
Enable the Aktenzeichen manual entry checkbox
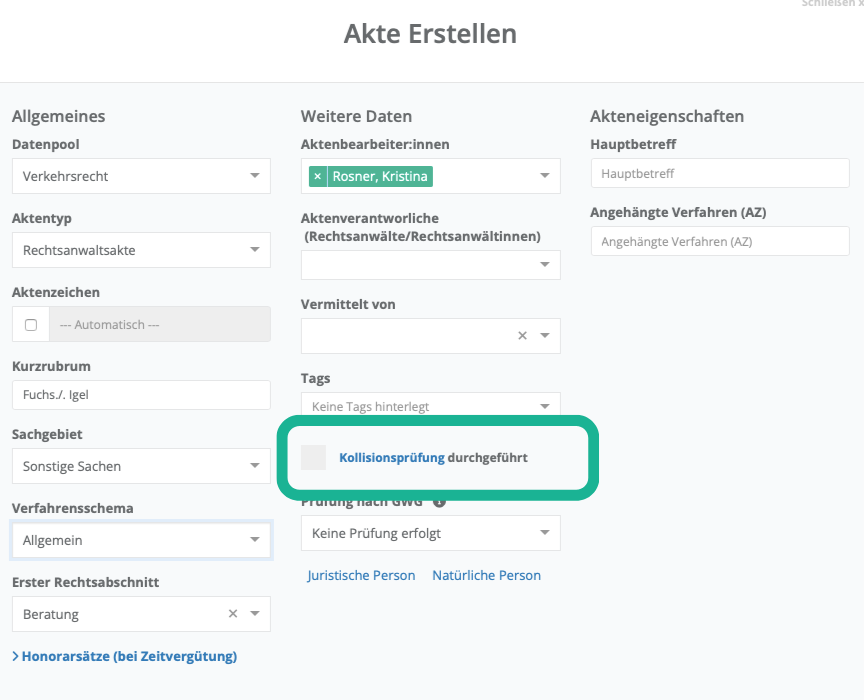[x=30, y=325]
